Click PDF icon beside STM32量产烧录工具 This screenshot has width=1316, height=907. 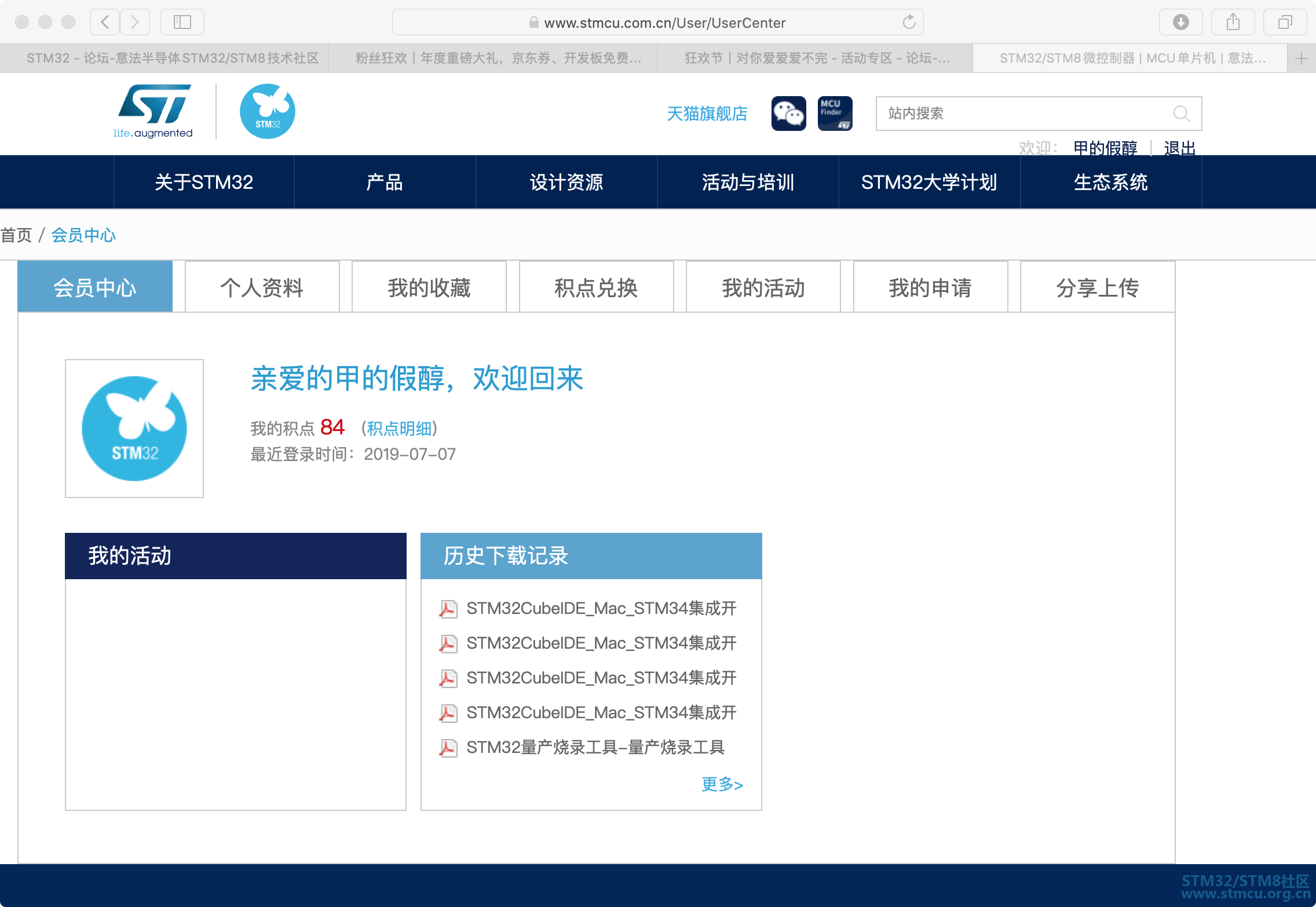click(448, 748)
